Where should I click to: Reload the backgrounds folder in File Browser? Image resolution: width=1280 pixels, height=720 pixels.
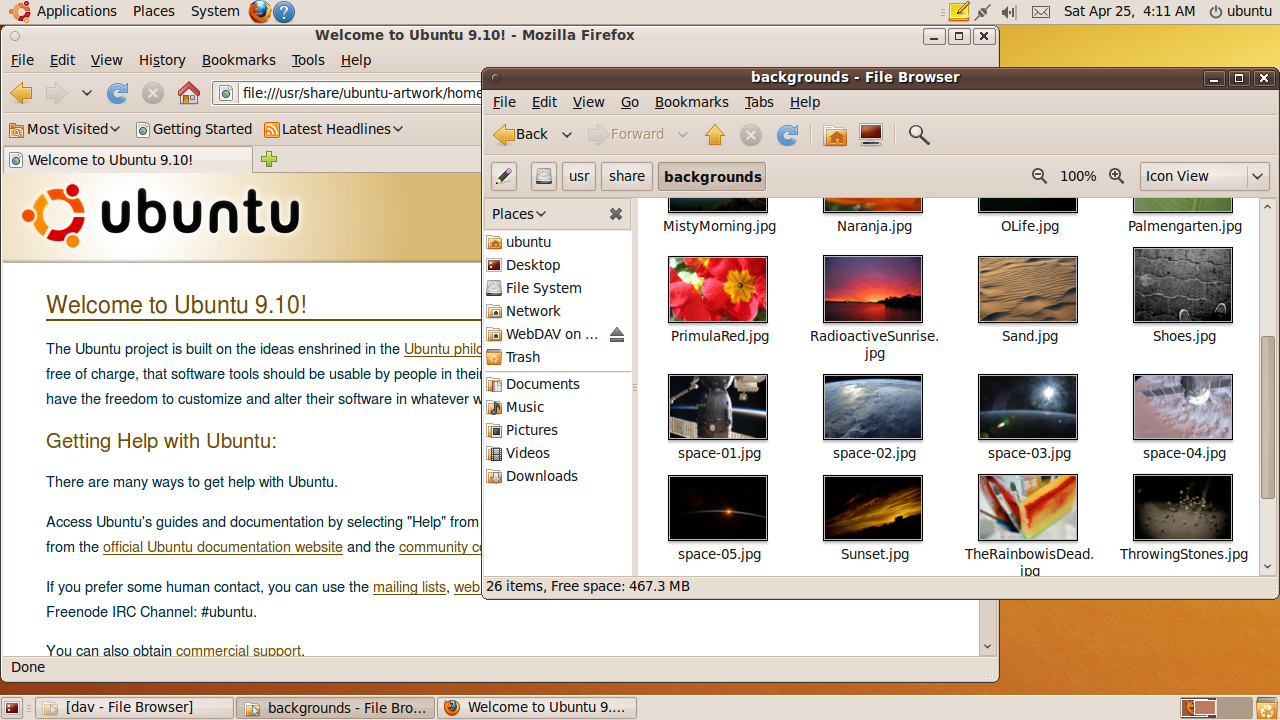point(787,135)
